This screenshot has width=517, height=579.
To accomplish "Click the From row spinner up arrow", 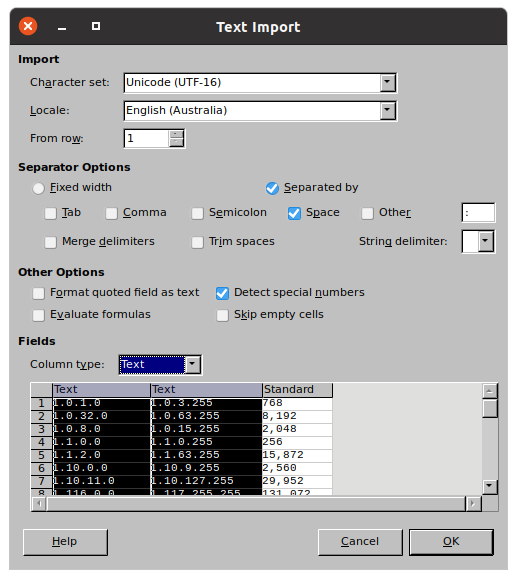I will click(177, 134).
